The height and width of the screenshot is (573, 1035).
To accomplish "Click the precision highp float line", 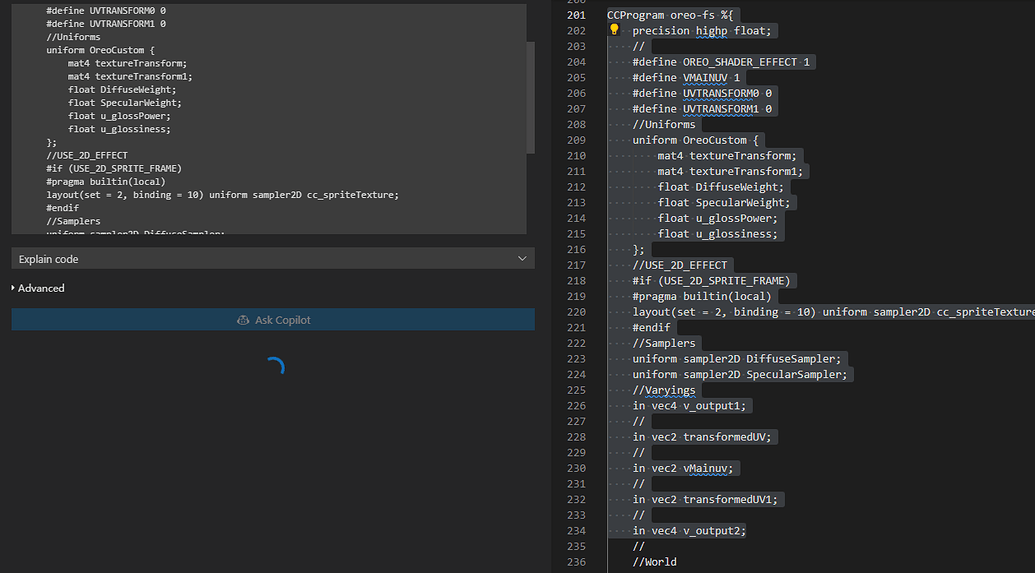I will tap(701, 30).
